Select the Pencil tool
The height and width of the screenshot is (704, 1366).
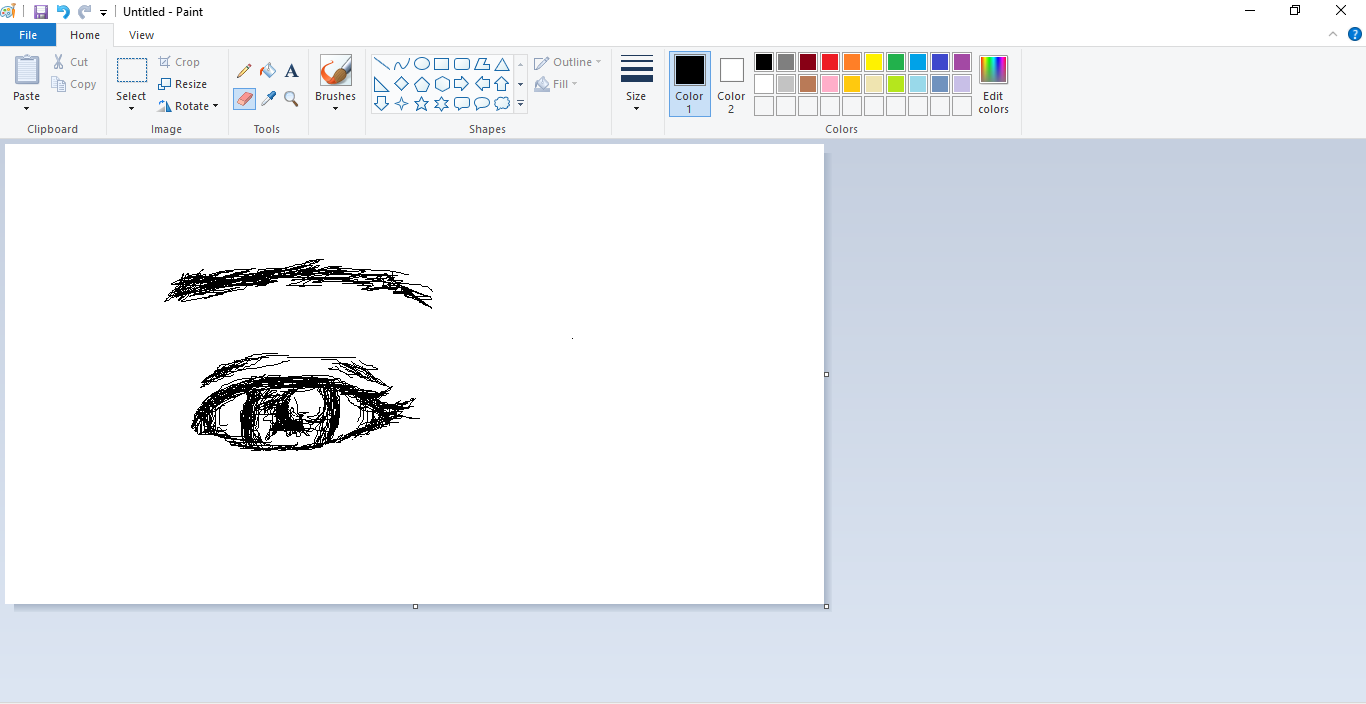(244, 71)
